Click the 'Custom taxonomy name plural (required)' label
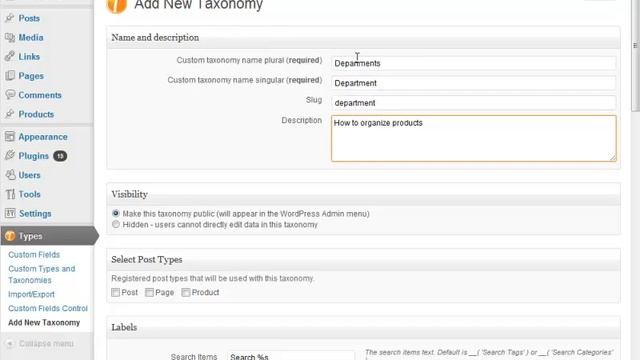 coord(249,60)
